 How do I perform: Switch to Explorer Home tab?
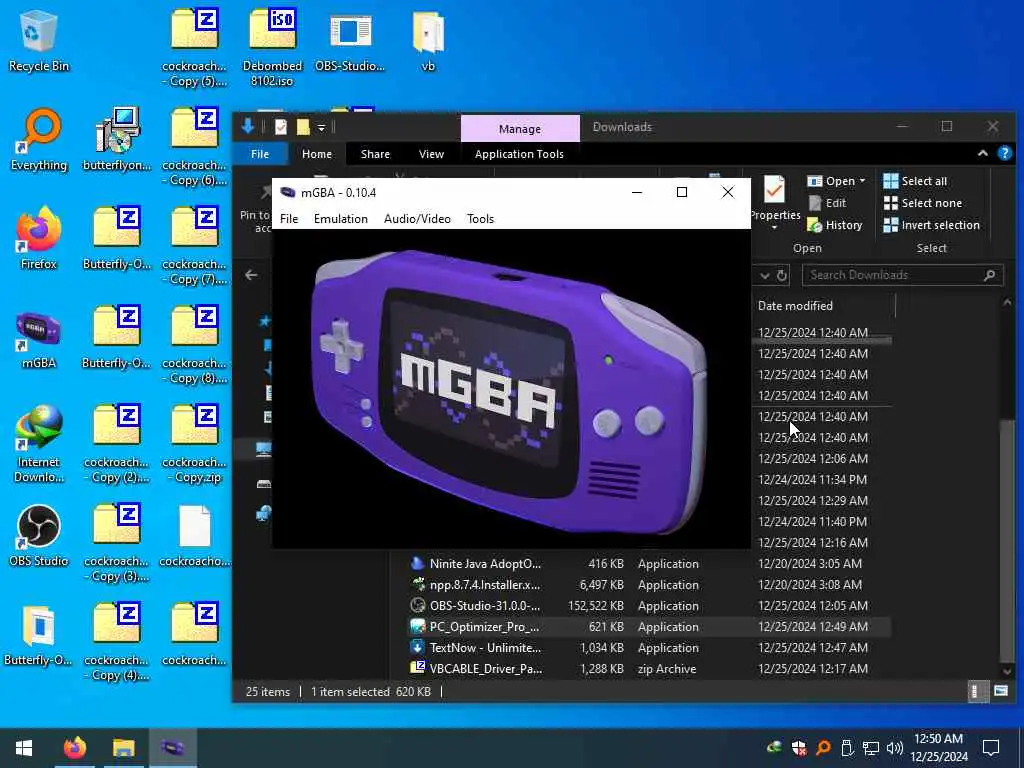coord(317,154)
